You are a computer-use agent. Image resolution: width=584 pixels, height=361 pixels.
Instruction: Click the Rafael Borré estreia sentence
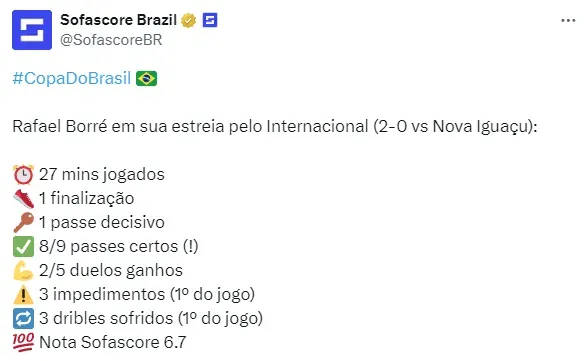click(x=275, y=127)
